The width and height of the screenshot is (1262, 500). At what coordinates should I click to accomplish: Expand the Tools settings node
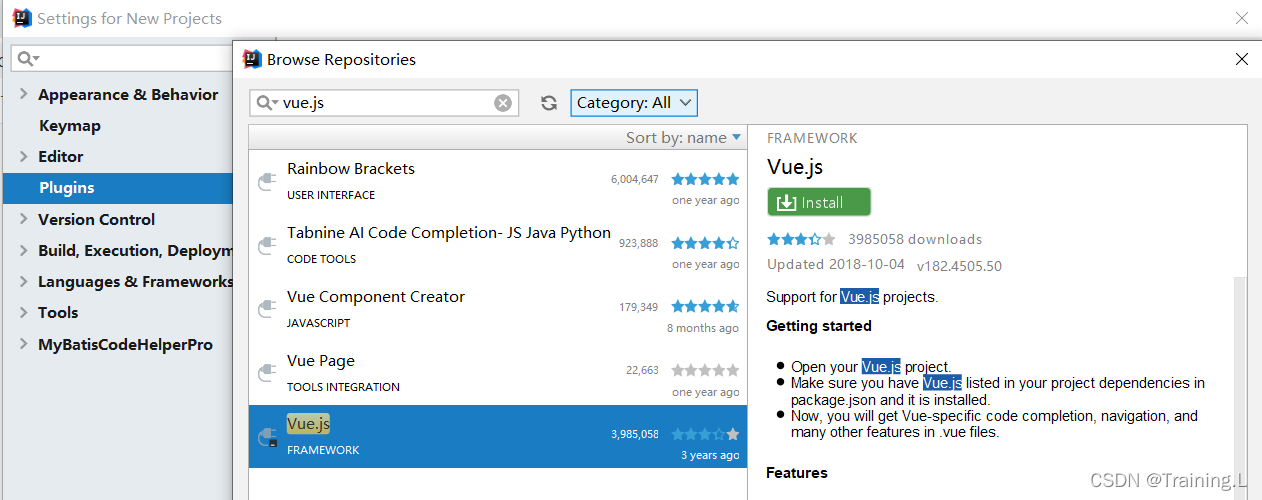pos(24,312)
